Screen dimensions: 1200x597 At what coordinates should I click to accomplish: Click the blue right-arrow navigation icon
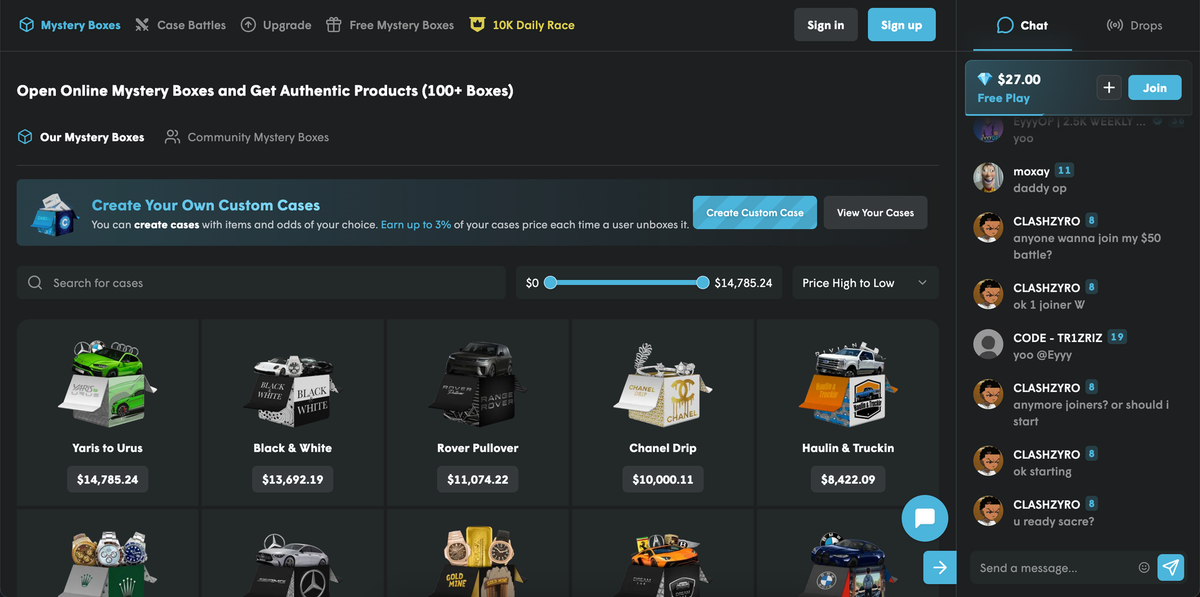pyautogui.click(x=939, y=567)
